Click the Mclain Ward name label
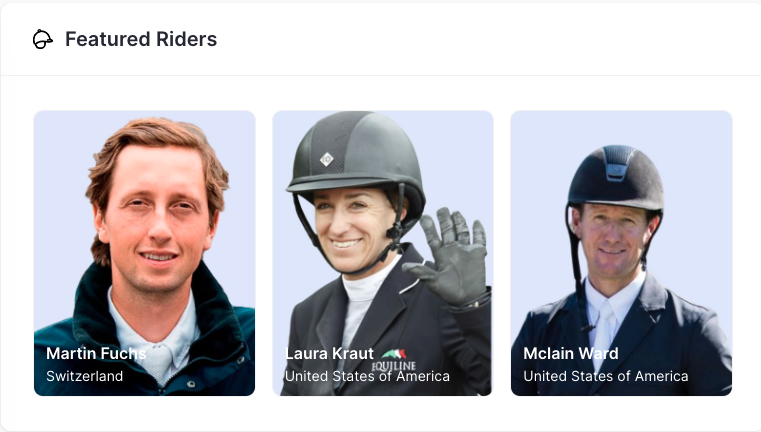761x432 pixels. tap(571, 354)
